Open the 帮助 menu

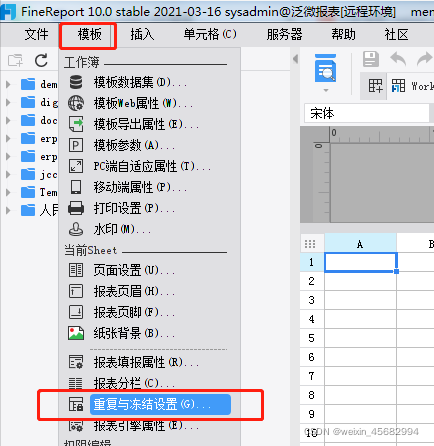click(x=343, y=34)
